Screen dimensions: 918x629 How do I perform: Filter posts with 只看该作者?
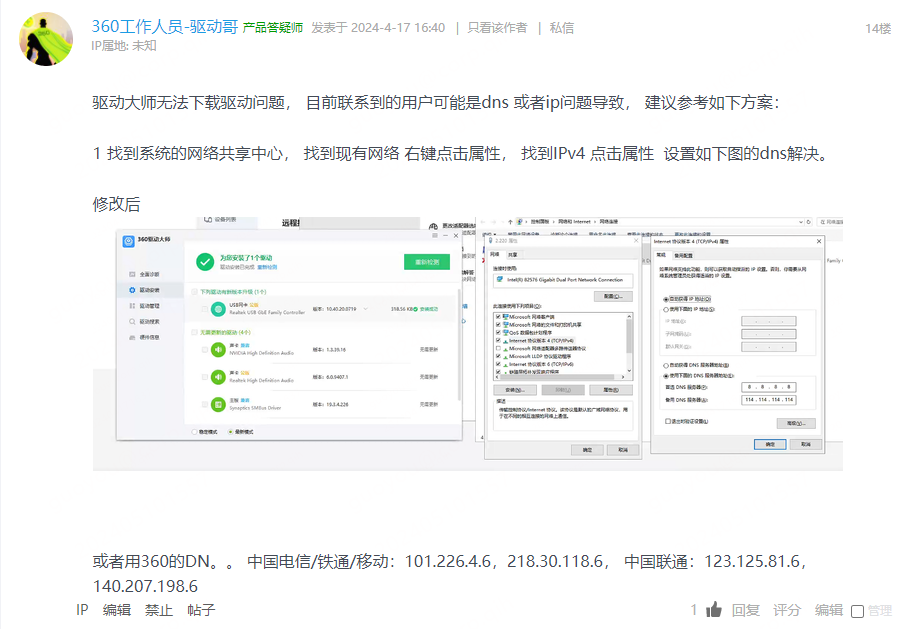(497, 28)
